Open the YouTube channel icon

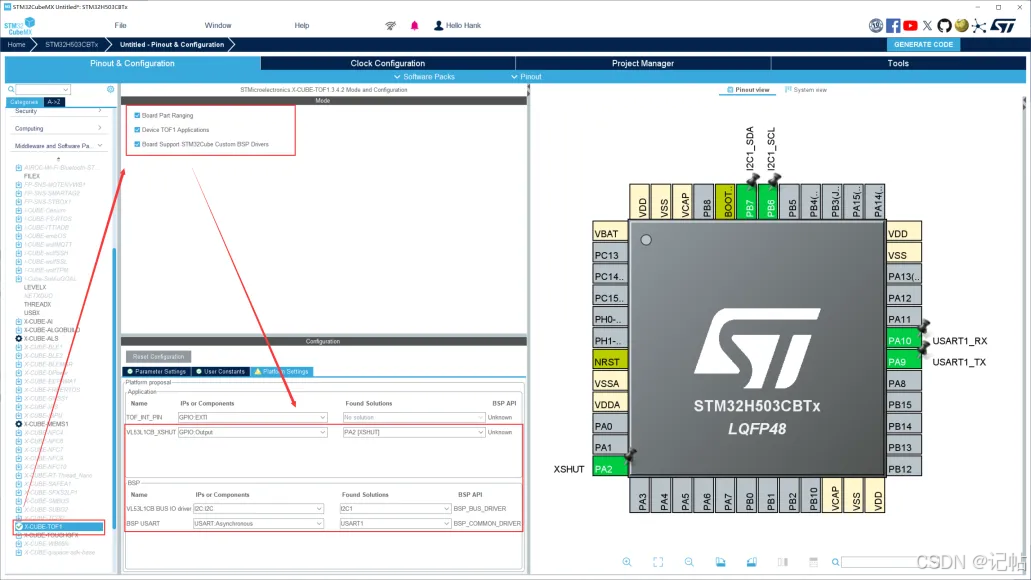point(910,26)
